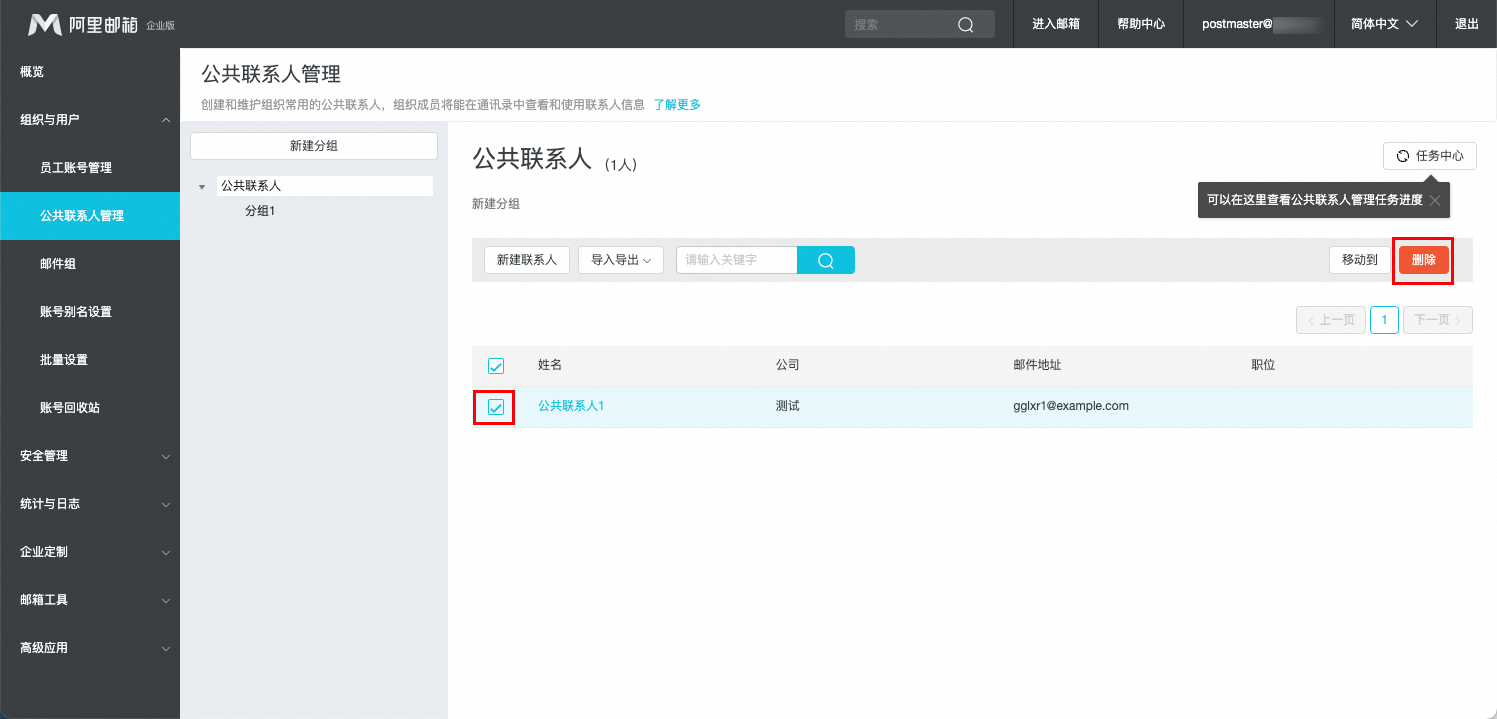Click the red 删除 button

tap(1423, 260)
